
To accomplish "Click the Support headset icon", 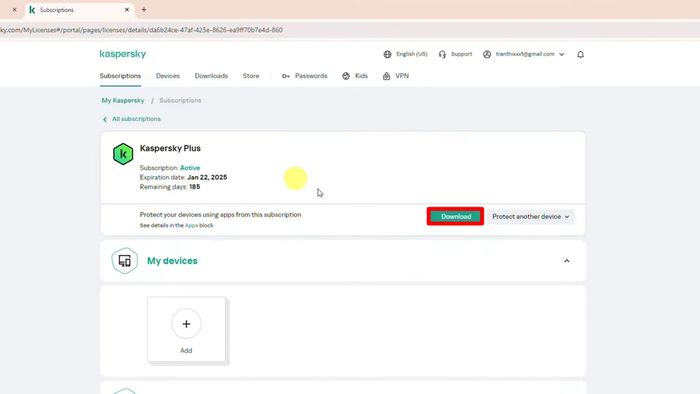I will 442,54.
